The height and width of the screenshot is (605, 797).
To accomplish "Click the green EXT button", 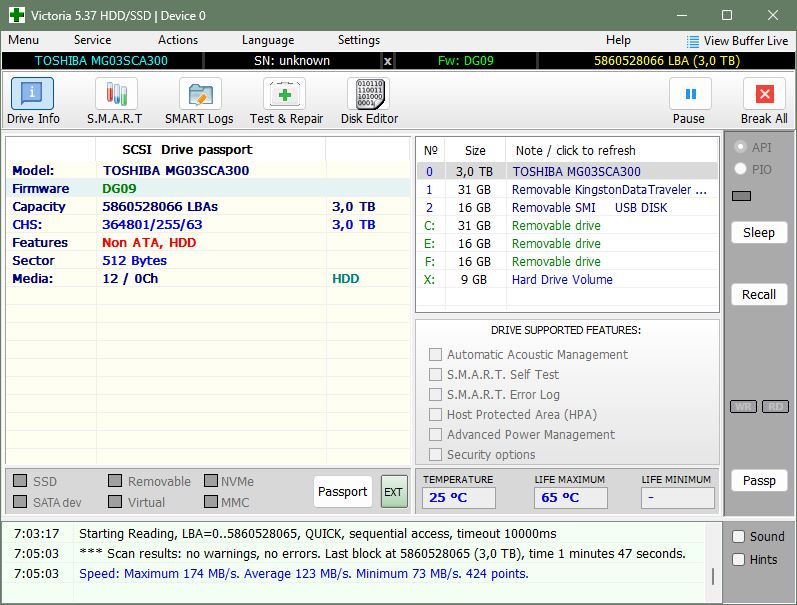I will point(394,492).
